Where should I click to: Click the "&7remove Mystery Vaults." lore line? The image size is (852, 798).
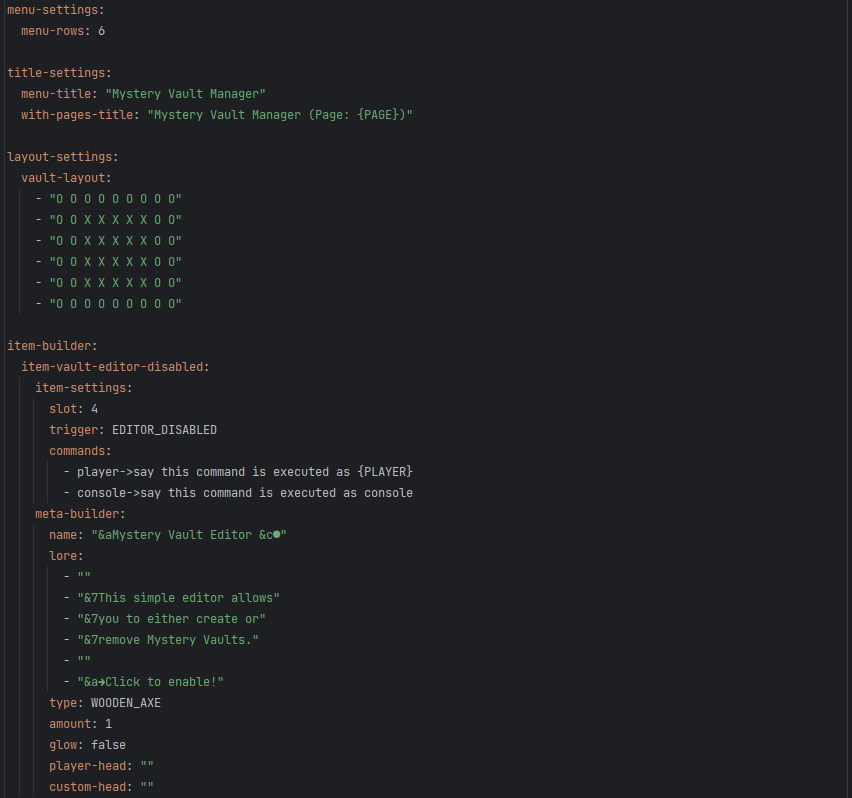pyautogui.click(x=167, y=640)
